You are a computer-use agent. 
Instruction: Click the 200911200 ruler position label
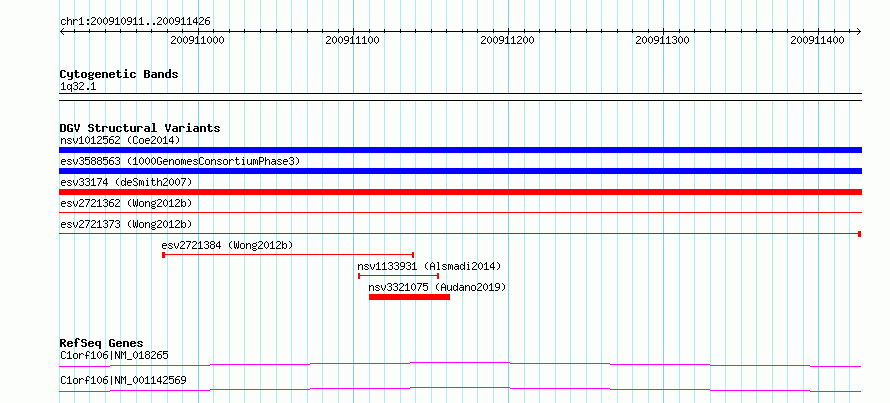pyautogui.click(x=507, y=41)
